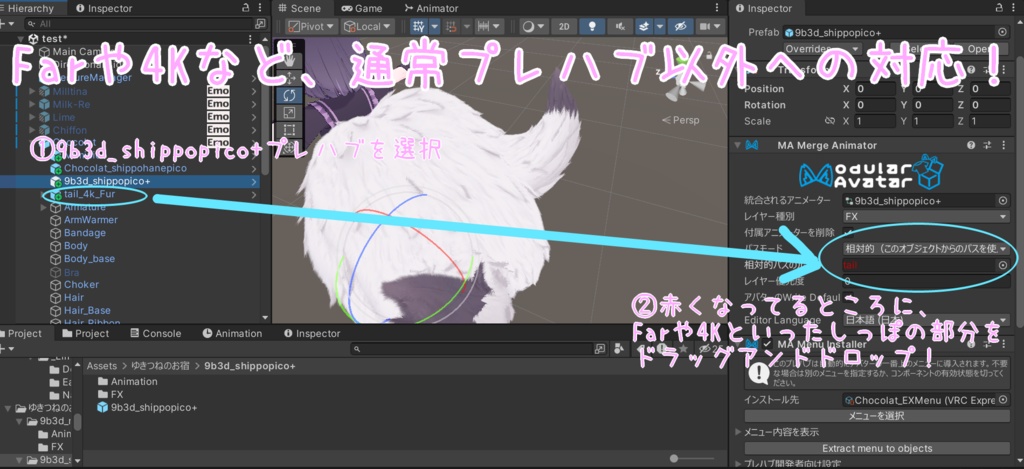The image size is (1024, 469).
Task: Open the draw mode shading sphere menu
Action: (x=533, y=26)
